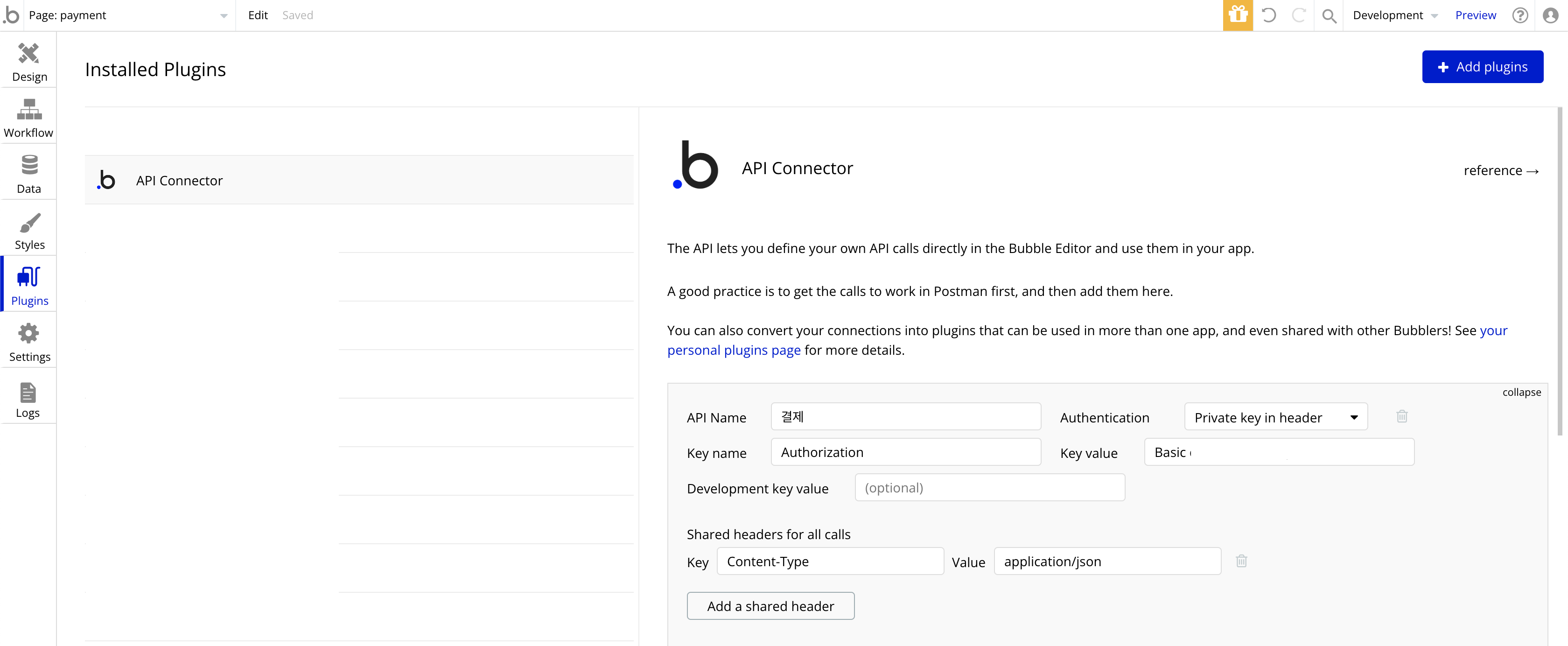Delete the Content-Type shared header trash icon
This screenshot has width=1568, height=646.
[1241, 562]
